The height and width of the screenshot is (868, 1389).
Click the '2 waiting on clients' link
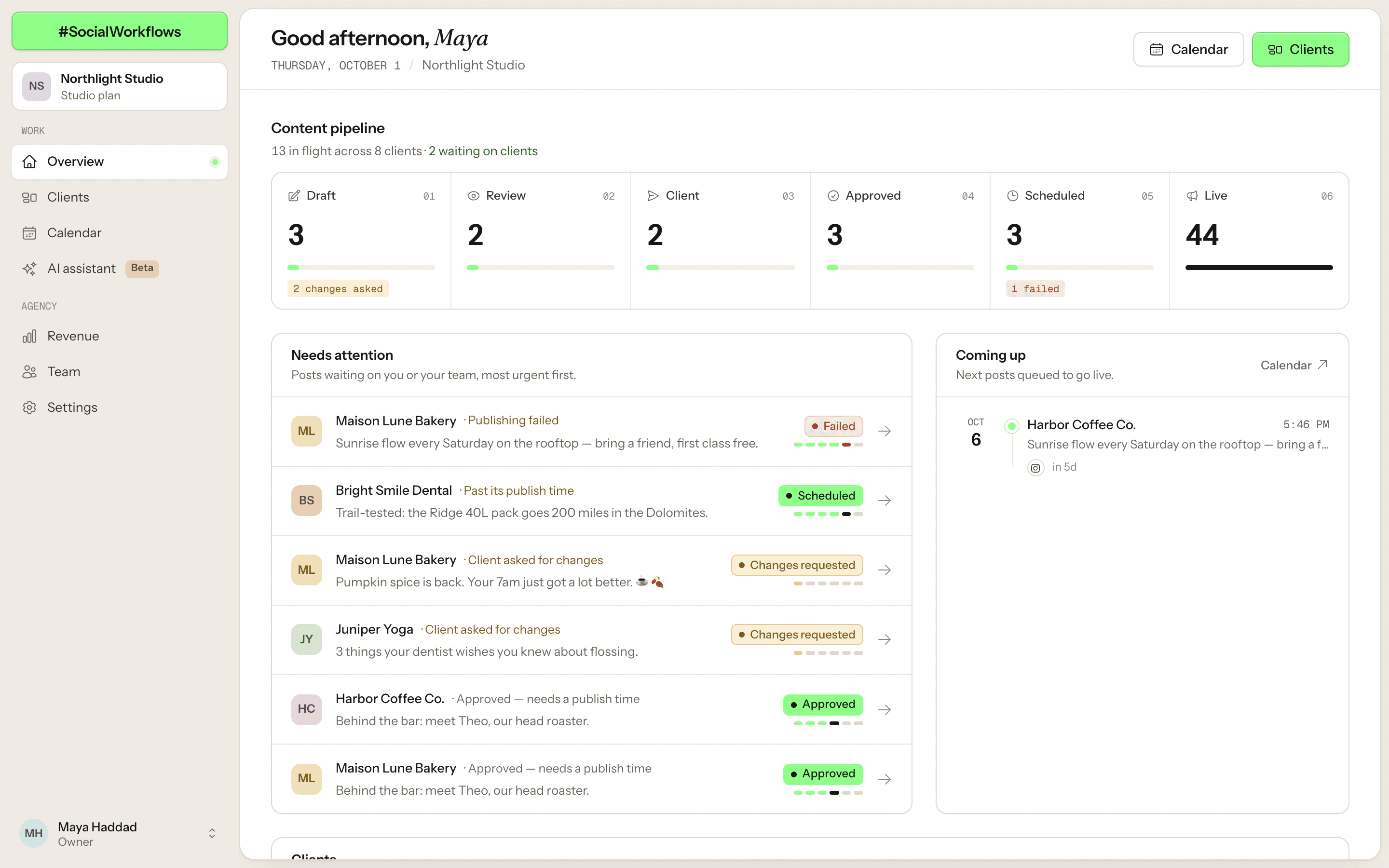(483, 151)
